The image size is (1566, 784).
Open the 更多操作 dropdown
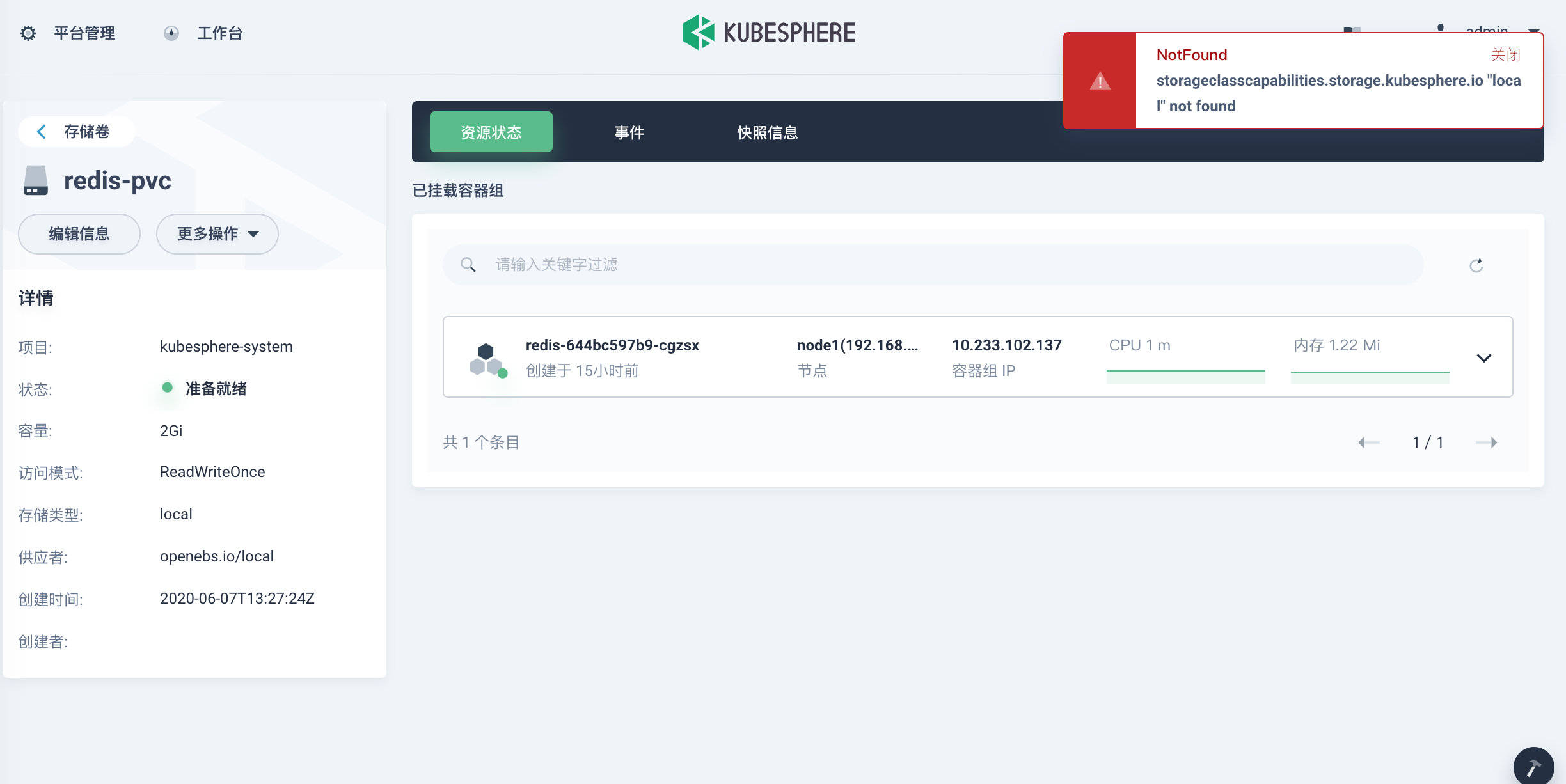pyautogui.click(x=217, y=234)
